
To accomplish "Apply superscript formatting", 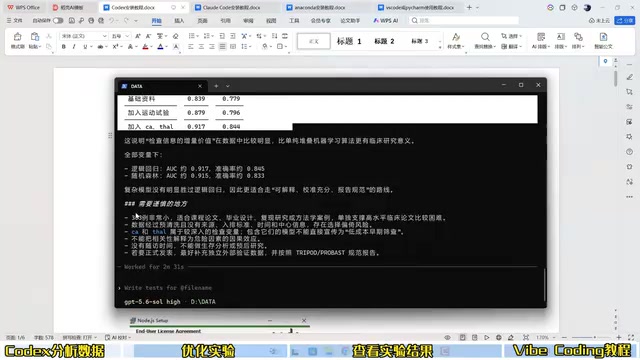I will coord(116,47).
